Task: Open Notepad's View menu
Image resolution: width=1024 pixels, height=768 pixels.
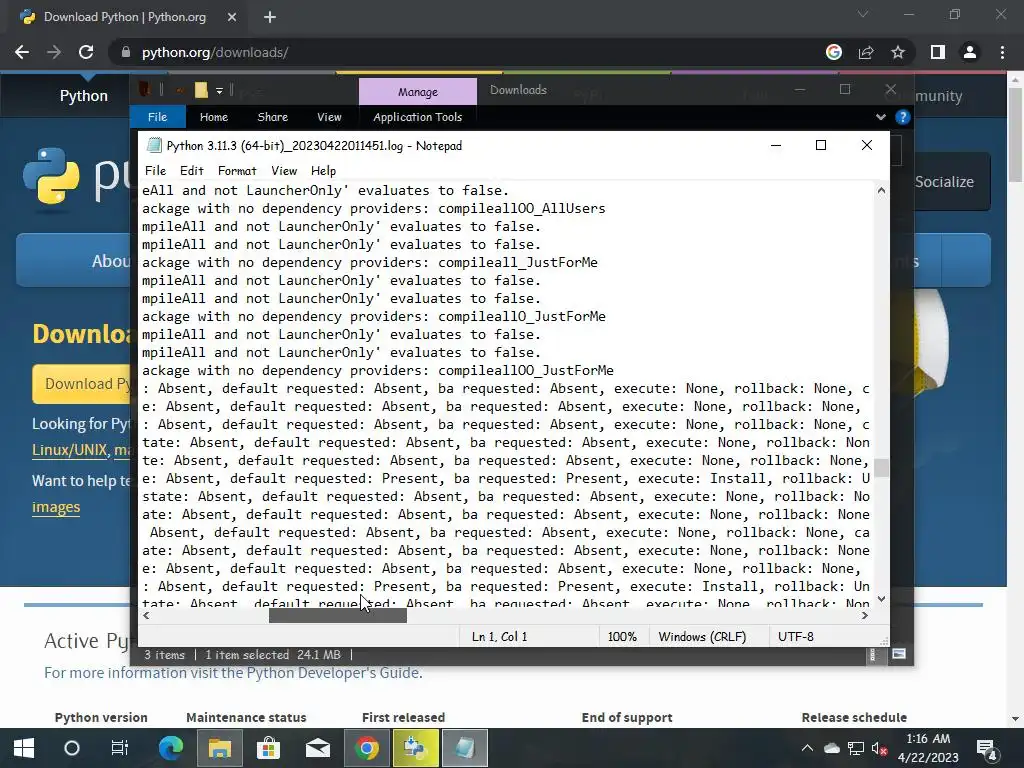Action: pyautogui.click(x=284, y=170)
